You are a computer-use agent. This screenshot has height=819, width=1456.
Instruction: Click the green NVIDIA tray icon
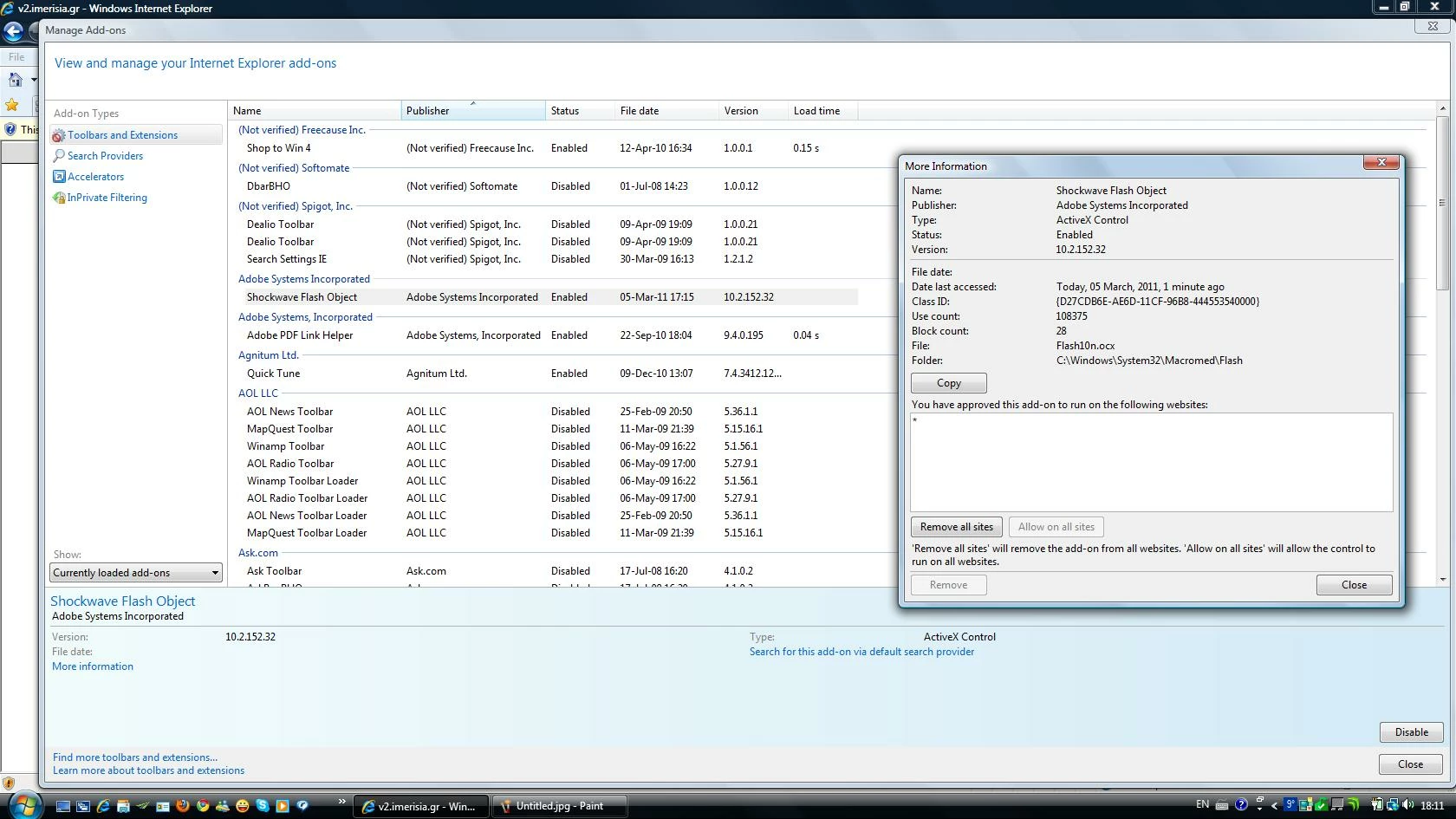(x=1352, y=805)
